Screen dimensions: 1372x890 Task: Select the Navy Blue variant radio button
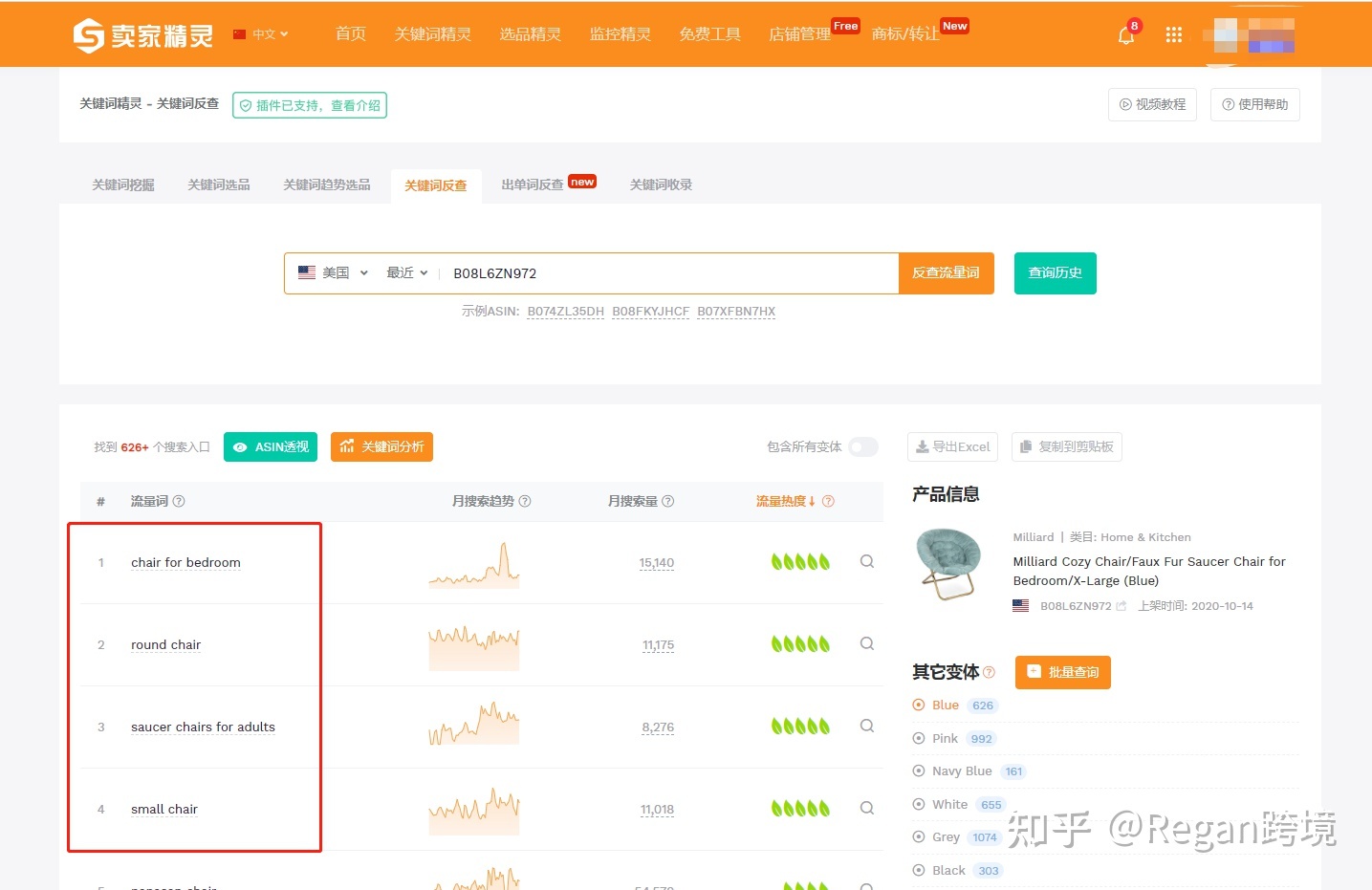click(919, 771)
